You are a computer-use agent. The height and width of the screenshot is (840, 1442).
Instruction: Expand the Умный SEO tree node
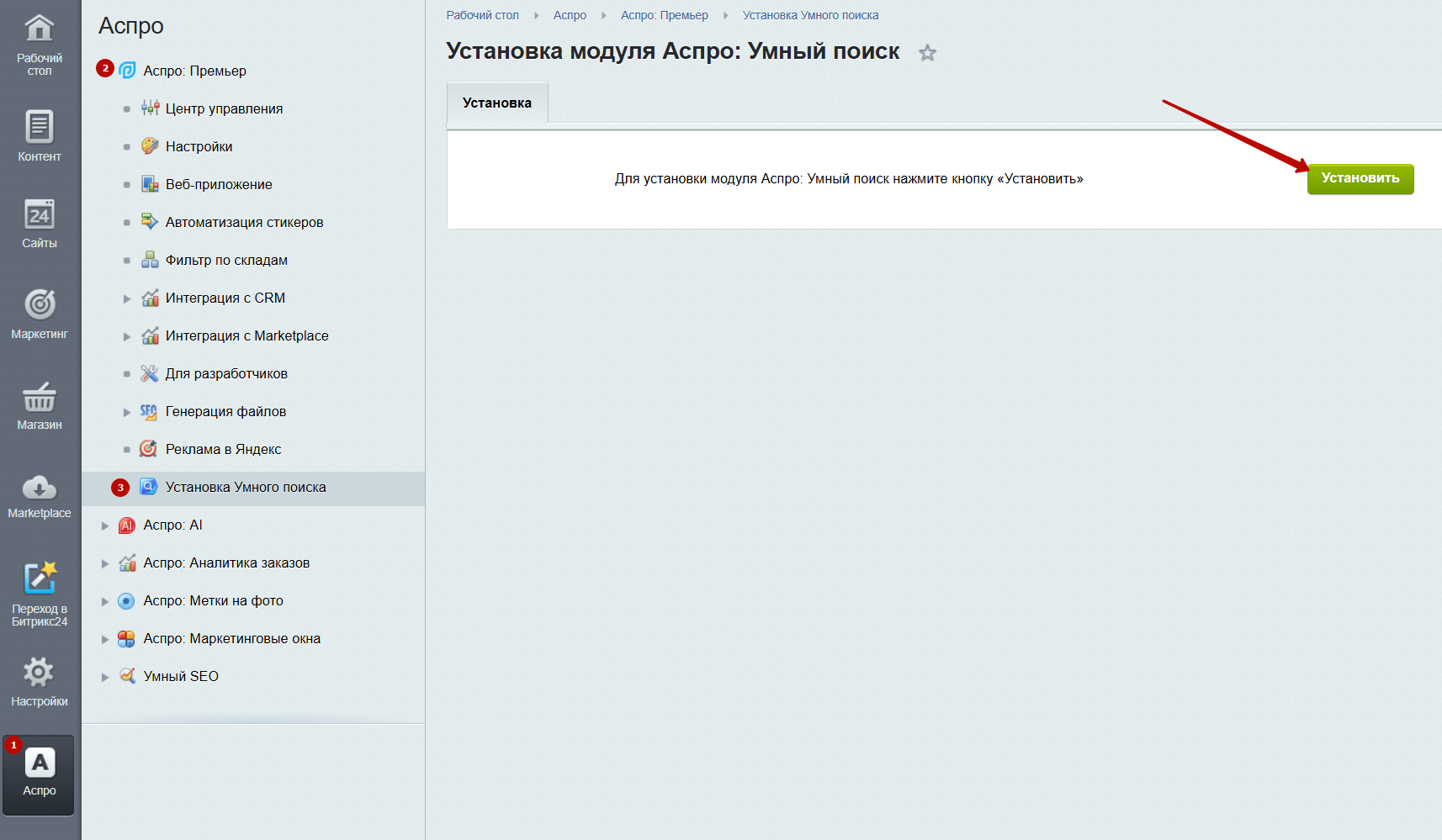click(x=105, y=677)
